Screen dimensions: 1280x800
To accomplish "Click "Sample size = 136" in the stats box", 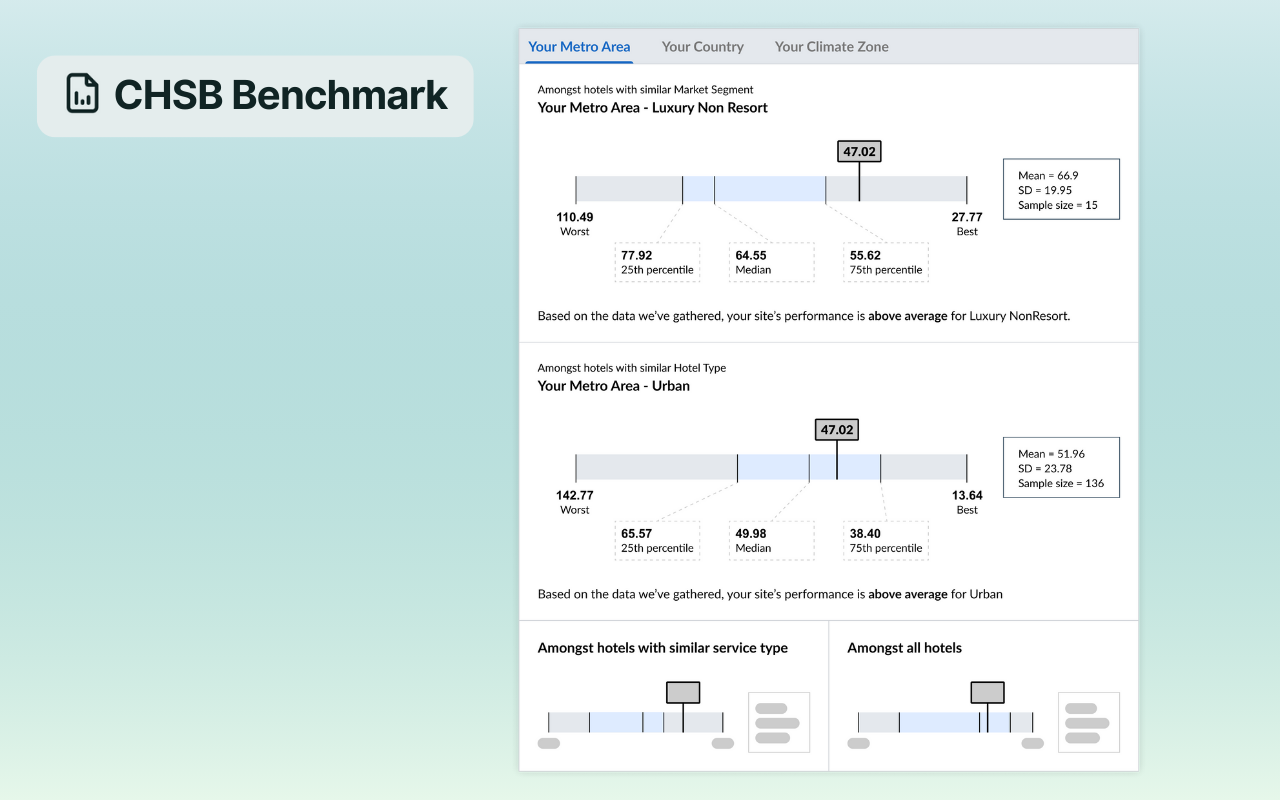I will point(1061,483).
